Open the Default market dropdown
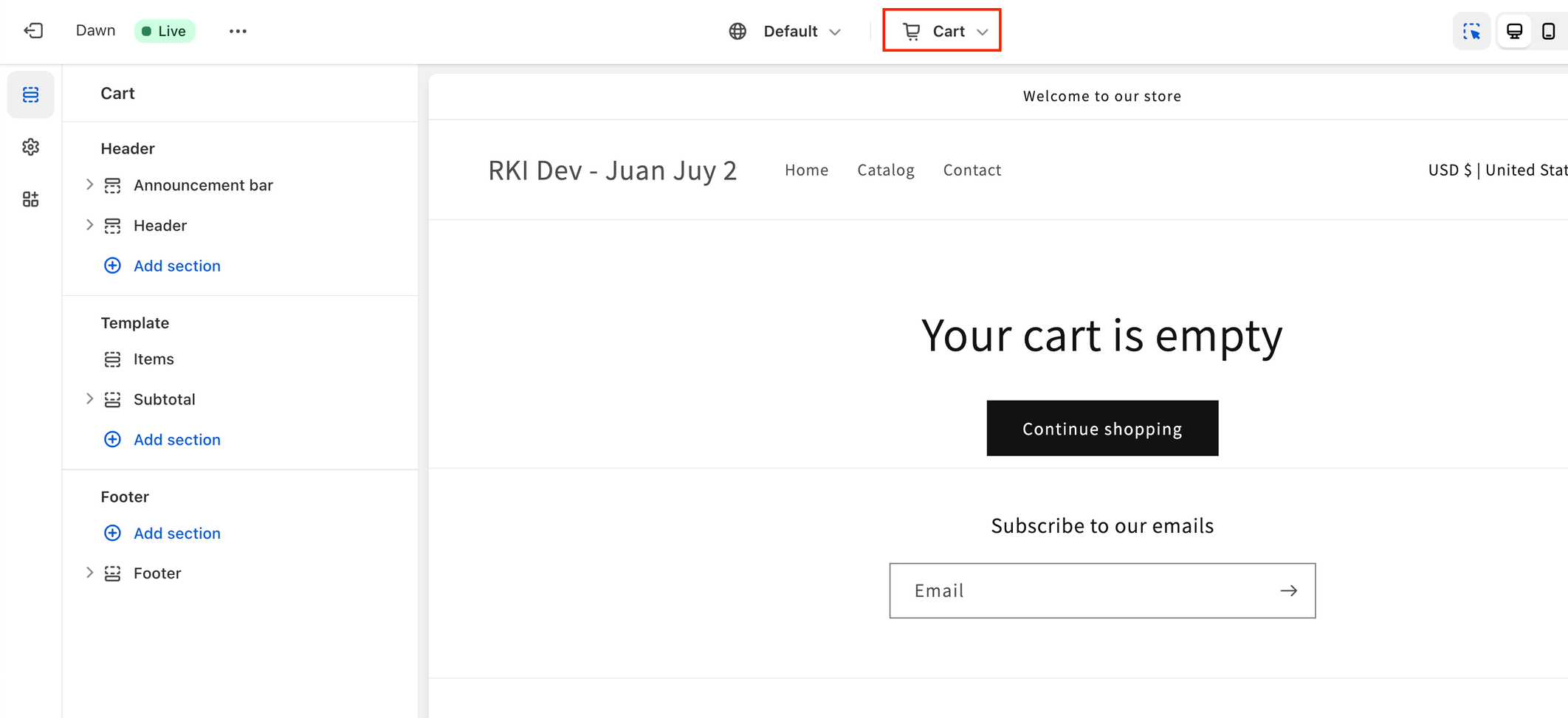Image resolution: width=1568 pixels, height=718 pixels. (785, 31)
